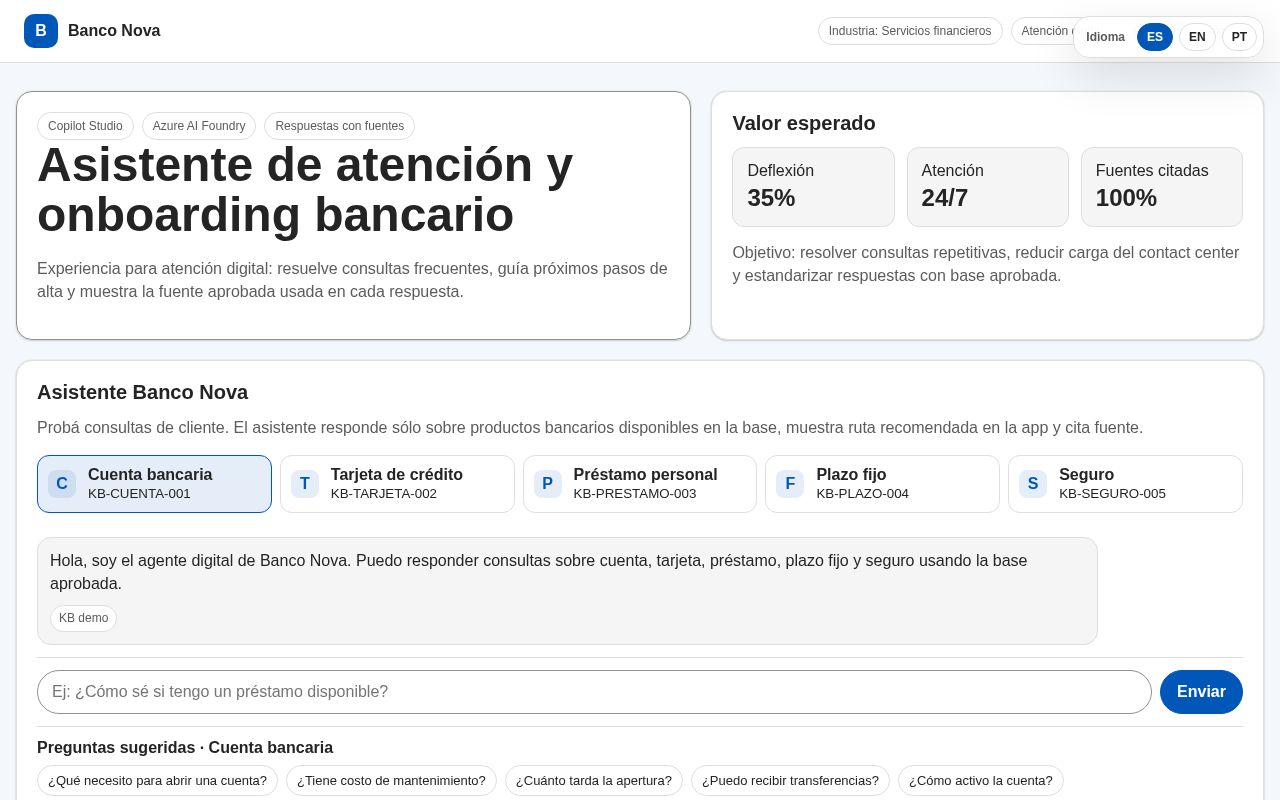Click 'Preguntas sugeridas · Cuenta bancaria' heading

[185, 747]
